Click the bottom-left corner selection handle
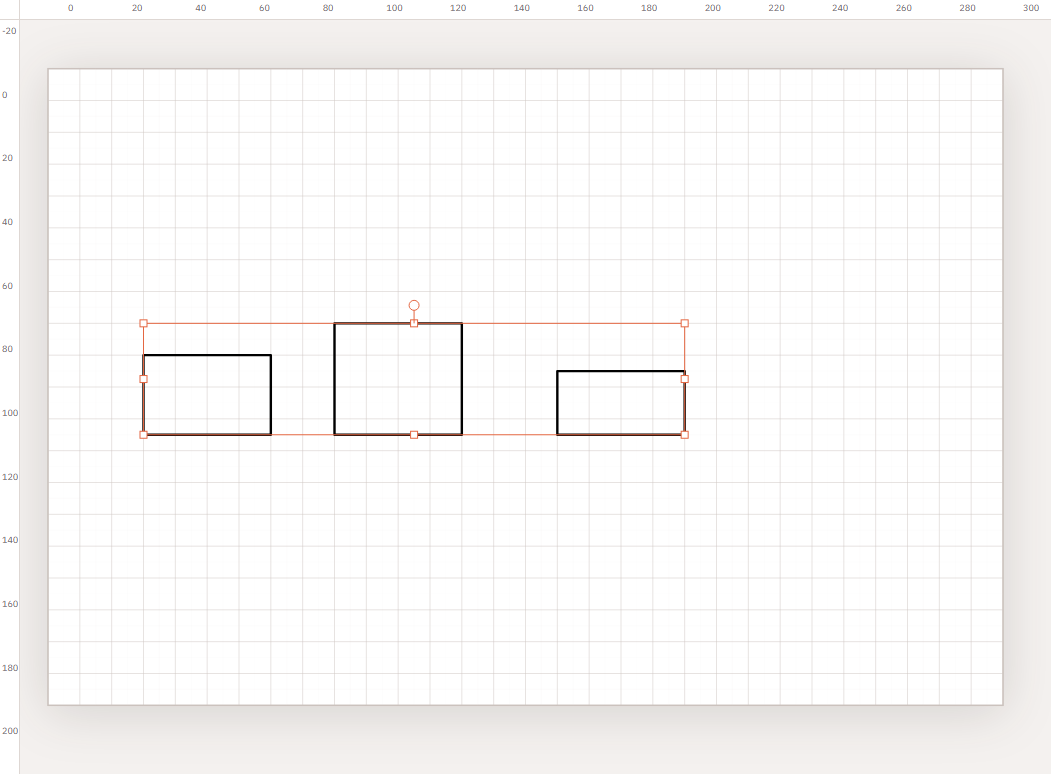This screenshot has height=774, width=1051. click(143, 435)
